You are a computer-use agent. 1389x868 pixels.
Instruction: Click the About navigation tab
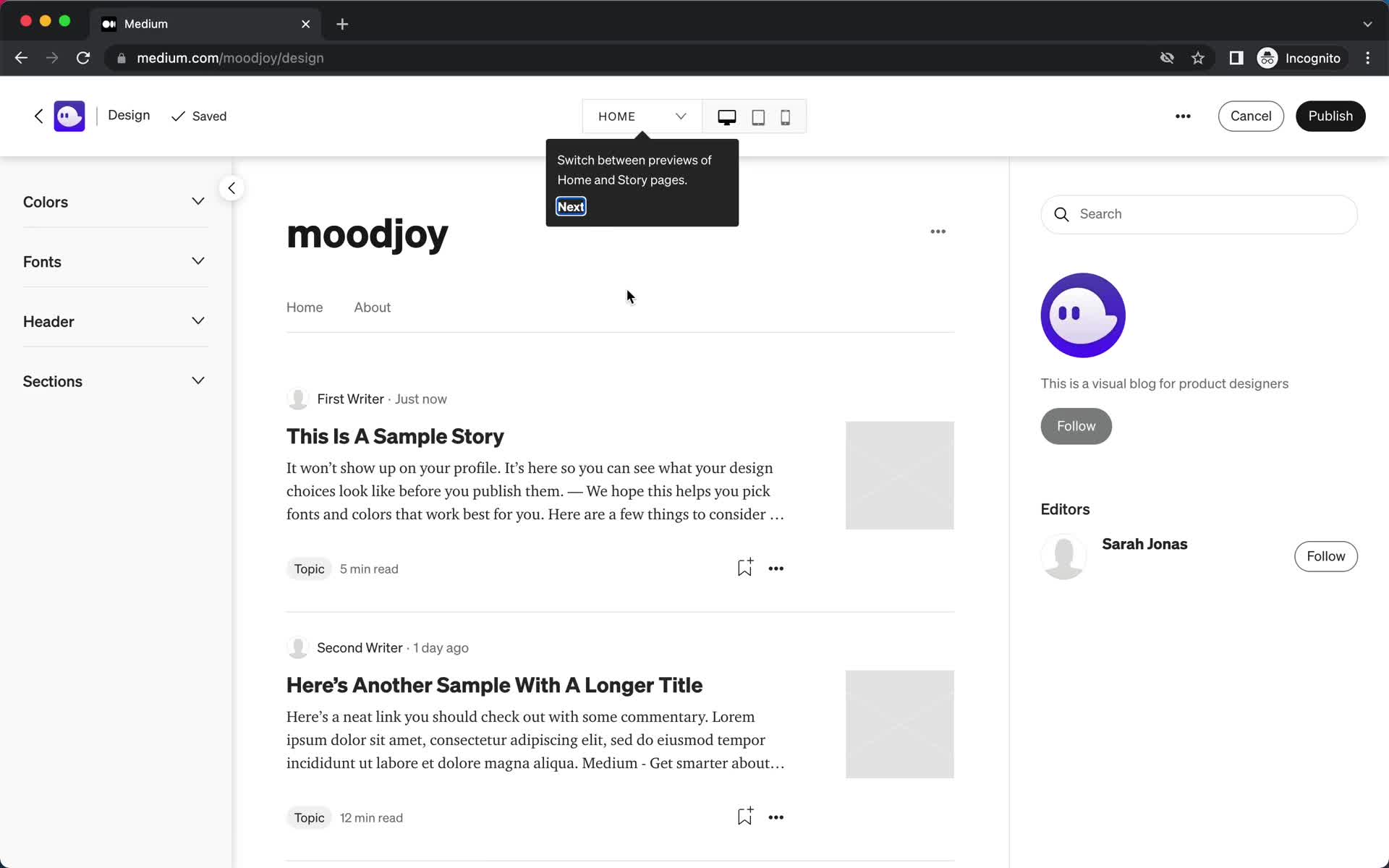pyautogui.click(x=372, y=307)
